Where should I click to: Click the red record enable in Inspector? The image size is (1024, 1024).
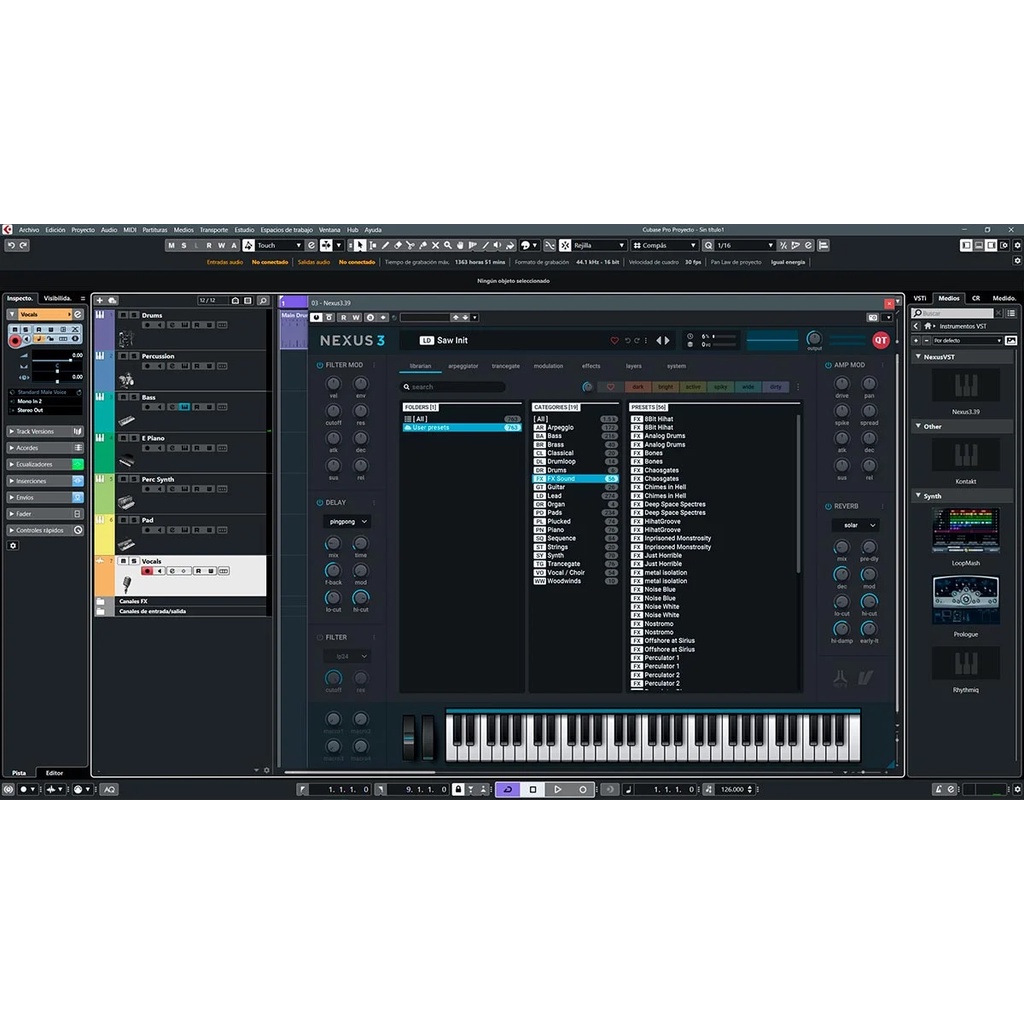point(15,340)
